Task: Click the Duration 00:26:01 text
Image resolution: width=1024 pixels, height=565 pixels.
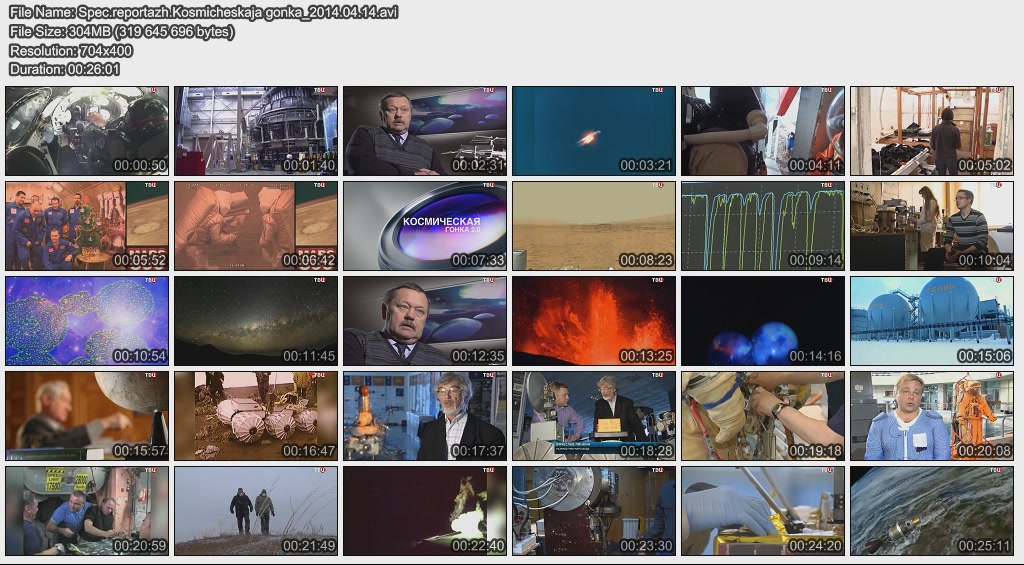Action: click(65, 70)
